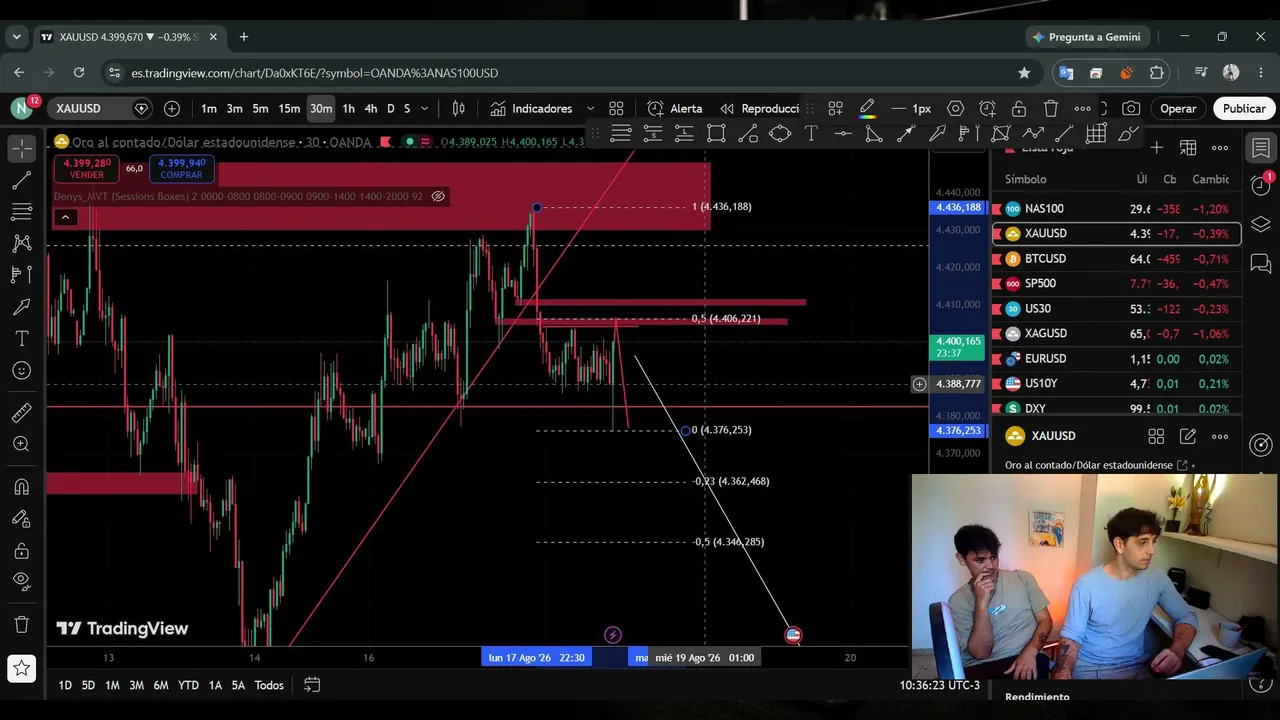Image resolution: width=1280 pixels, height=720 pixels.
Task: Add alert on drawing clock icon
Action: pyautogui.click(x=987, y=108)
